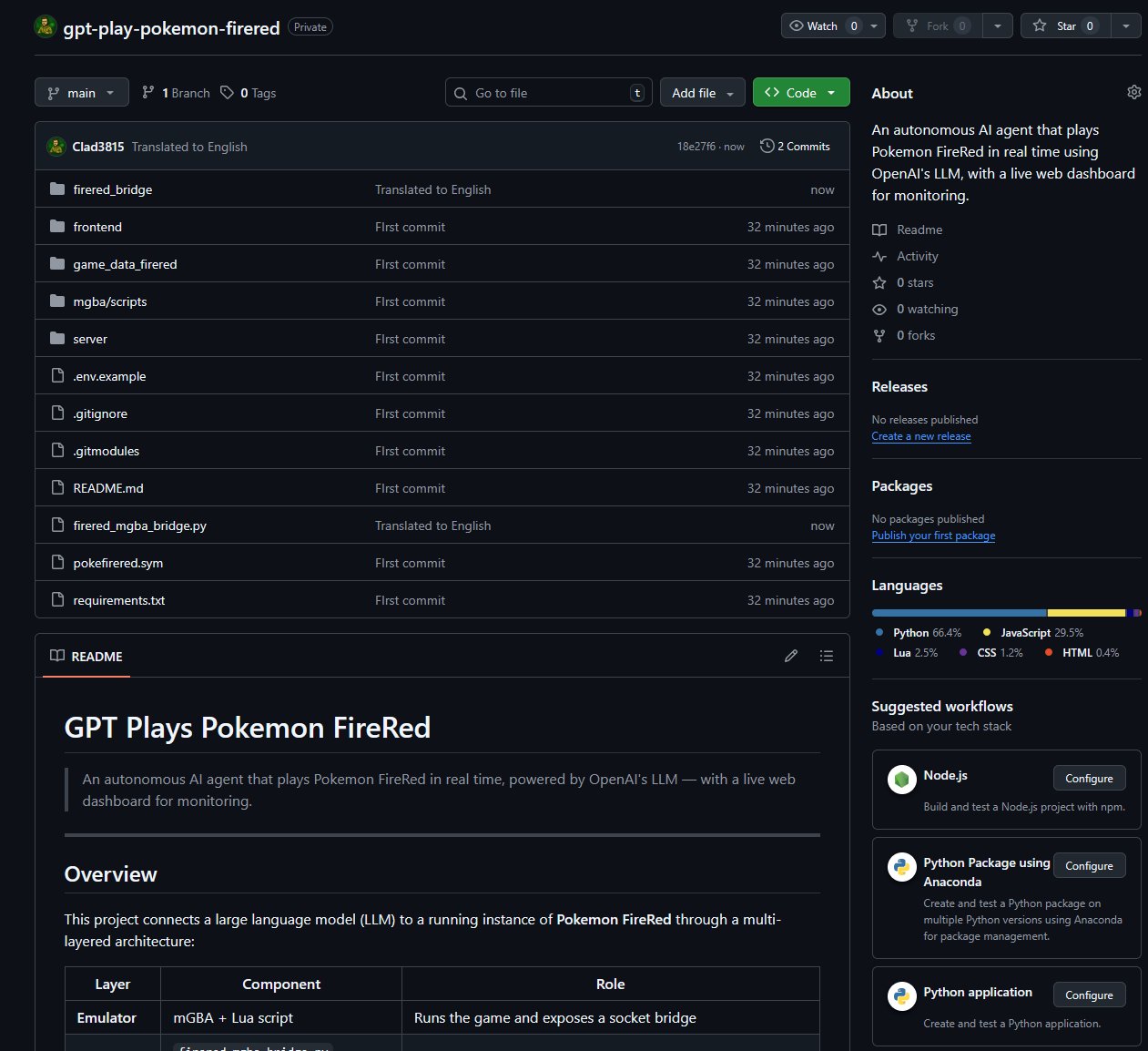Click the Activity pulse icon in About
This screenshot has height=1051, width=1148.
(879, 257)
